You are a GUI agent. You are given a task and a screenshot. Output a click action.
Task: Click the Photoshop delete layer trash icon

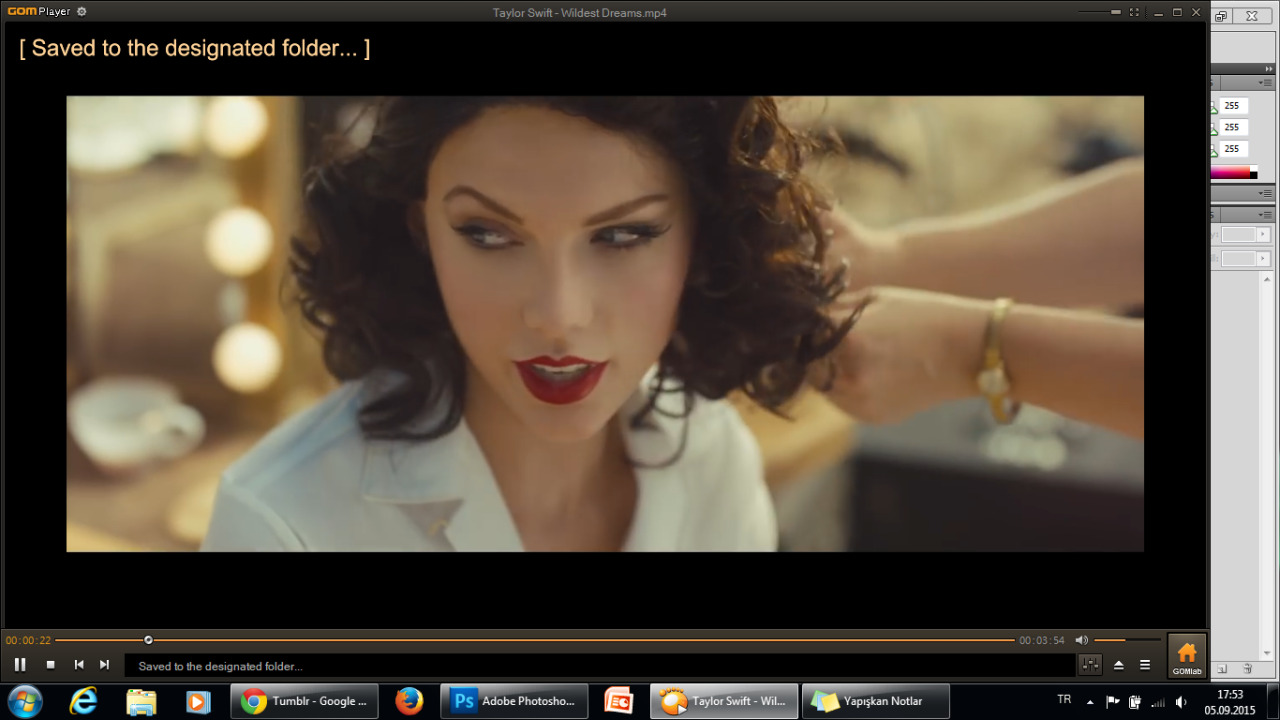pos(1247,668)
